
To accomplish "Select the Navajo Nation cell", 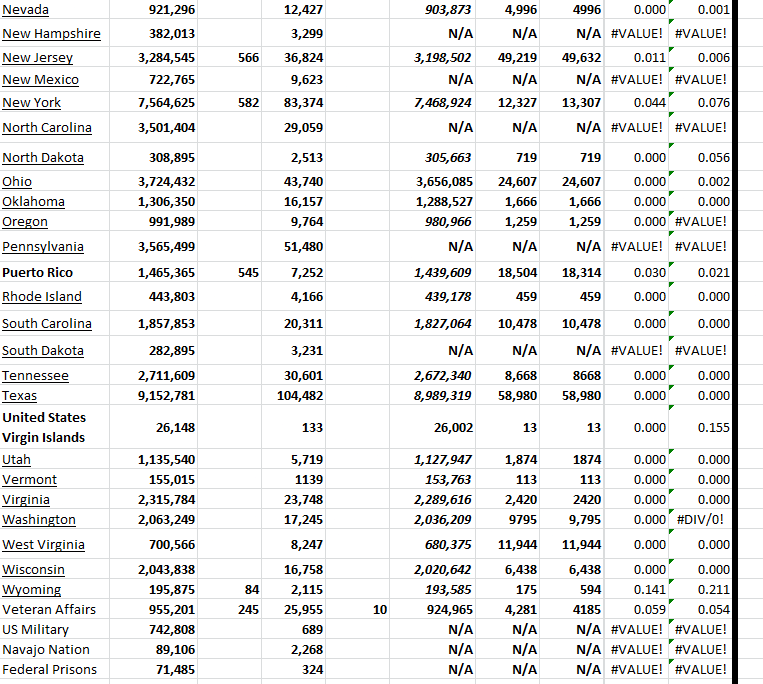I will click(x=46, y=650).
